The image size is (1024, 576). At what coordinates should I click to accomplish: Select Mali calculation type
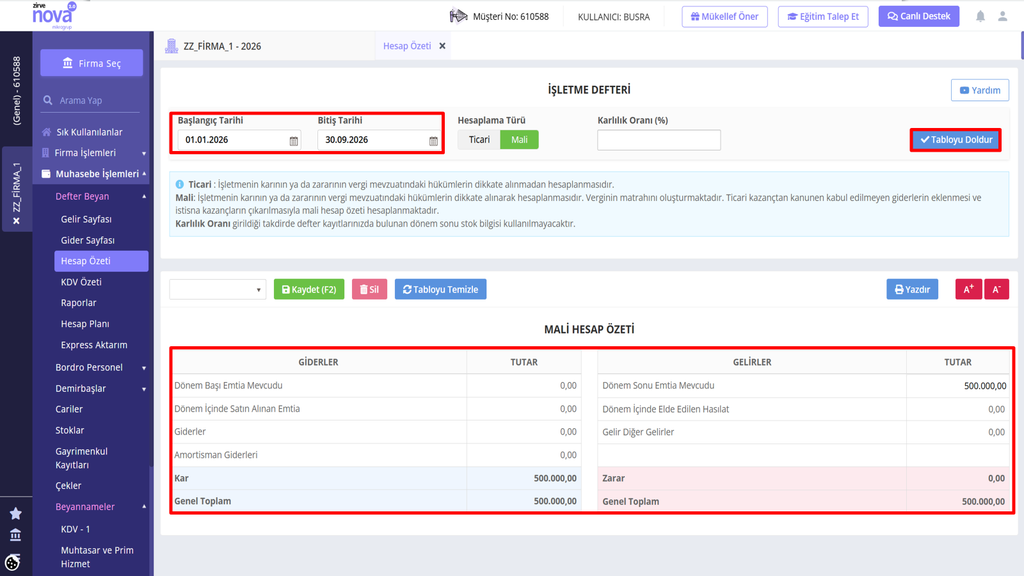pos(519,140)
